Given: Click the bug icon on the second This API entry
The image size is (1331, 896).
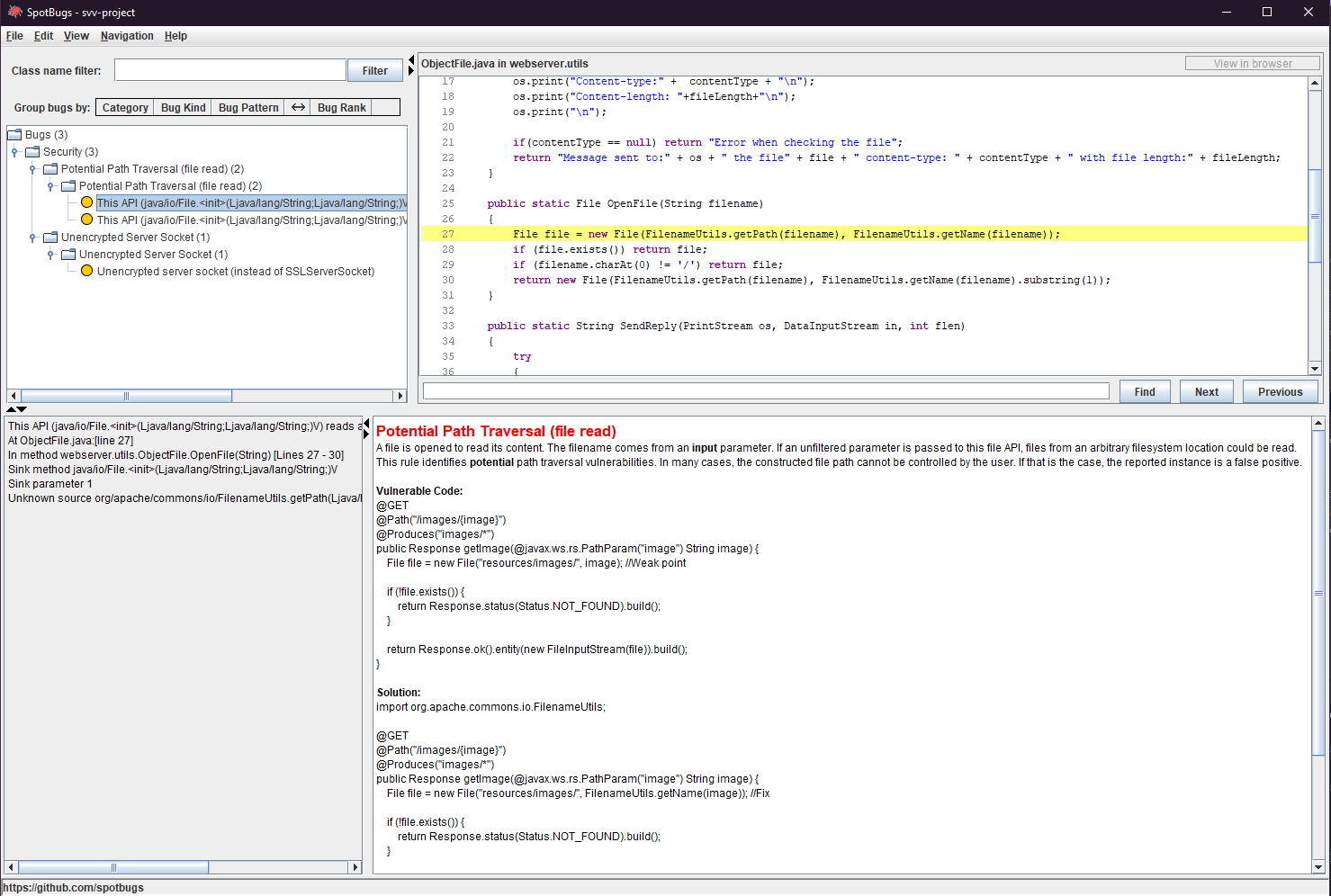Looking at the screenshot, I should (86, 220).
